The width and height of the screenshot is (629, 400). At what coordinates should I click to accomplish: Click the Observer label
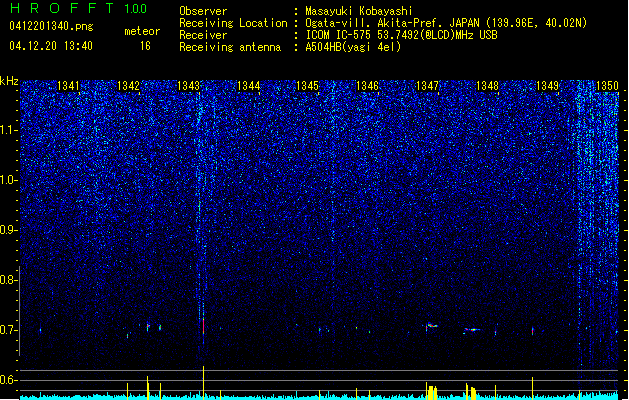(203, 11)
